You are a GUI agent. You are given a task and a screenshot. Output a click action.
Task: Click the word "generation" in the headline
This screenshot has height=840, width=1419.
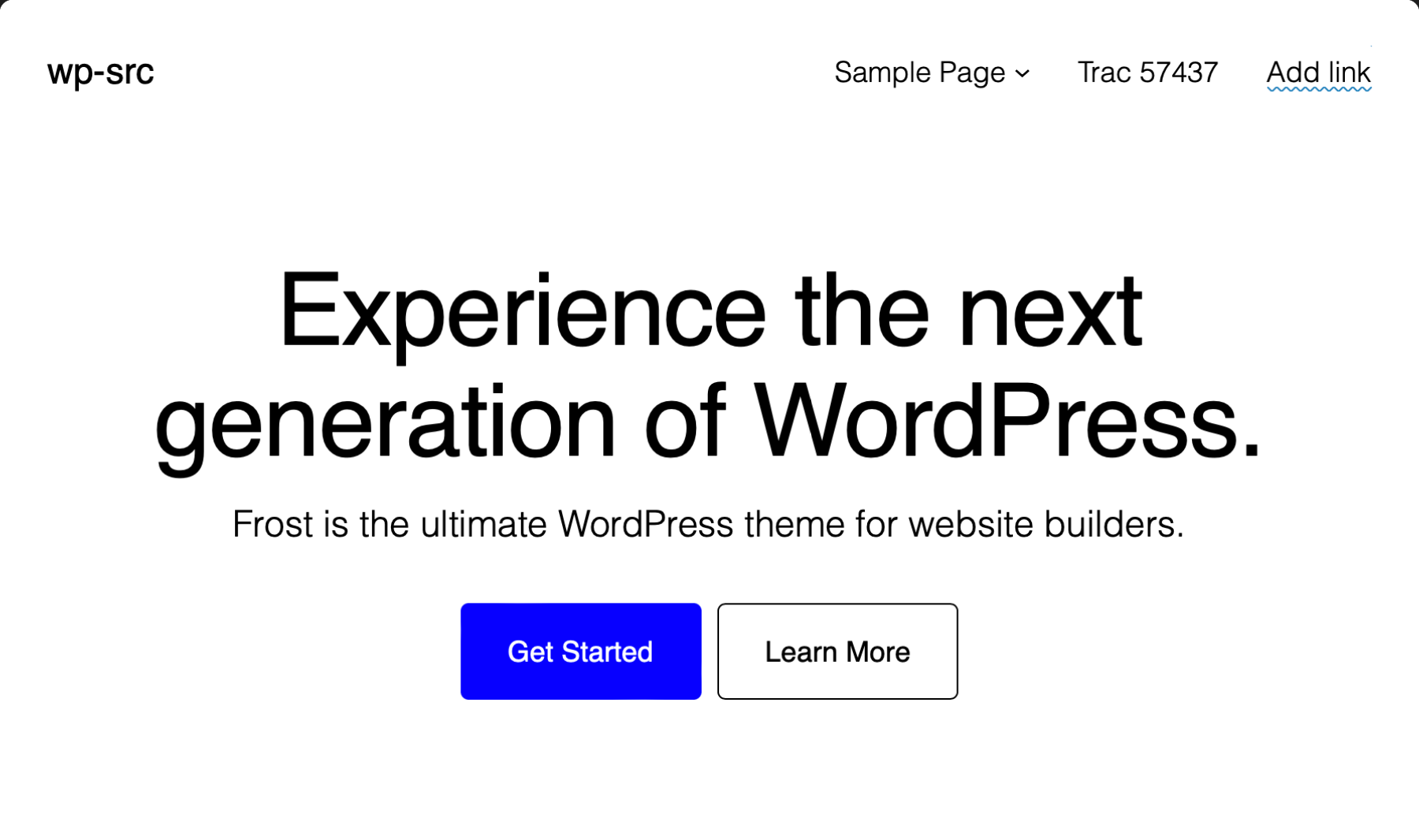385,423
